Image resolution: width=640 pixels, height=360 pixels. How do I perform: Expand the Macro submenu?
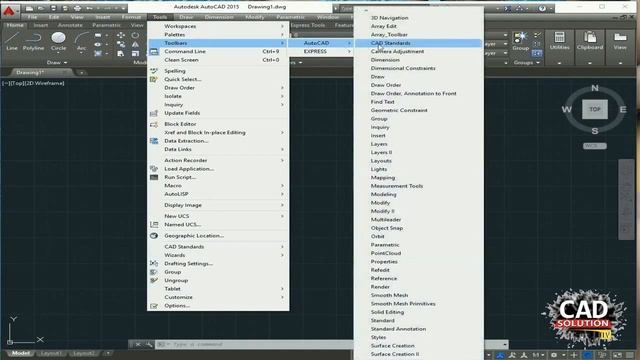(218, 186)
